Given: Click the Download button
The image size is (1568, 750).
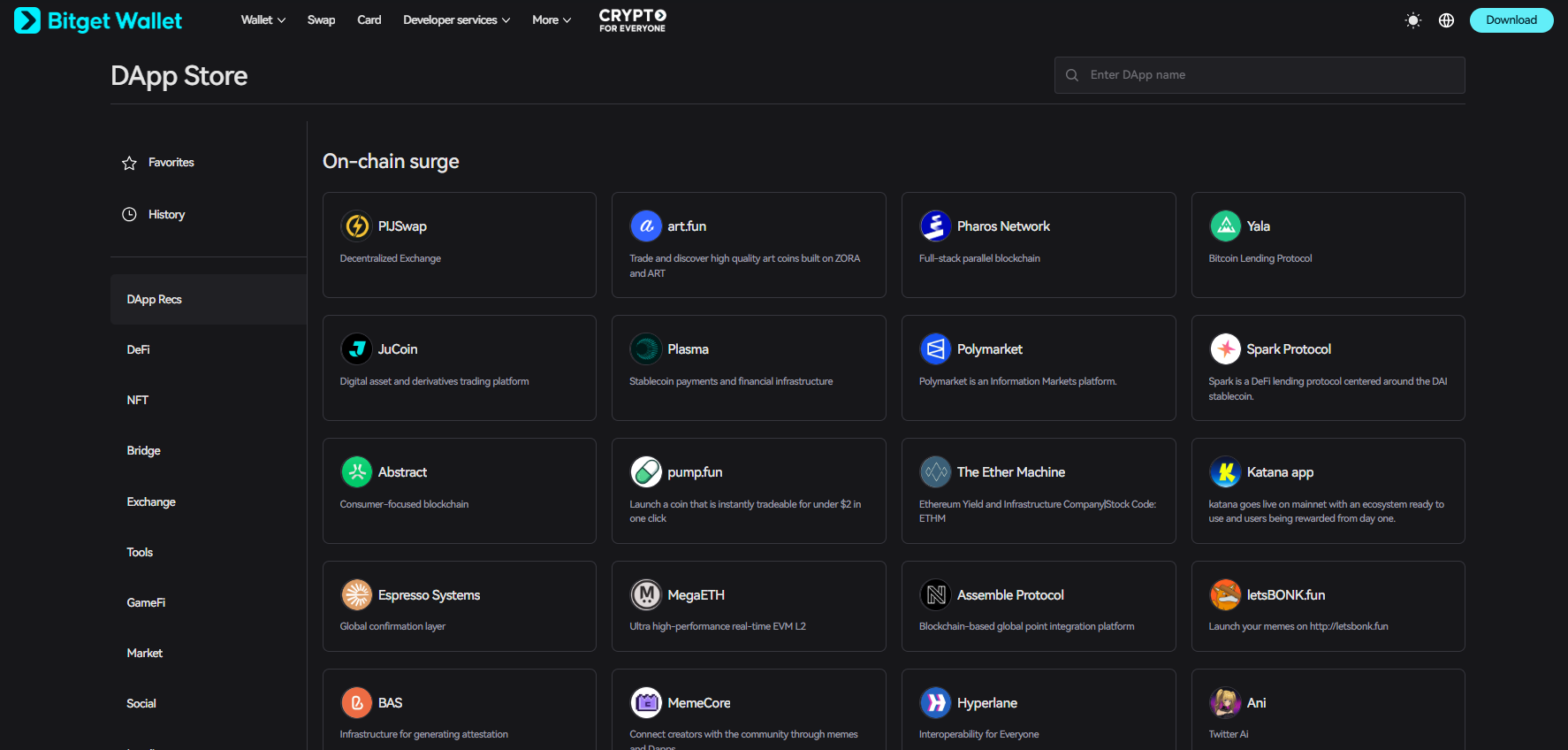Looking at the screenshot, I should (1511, 20).
